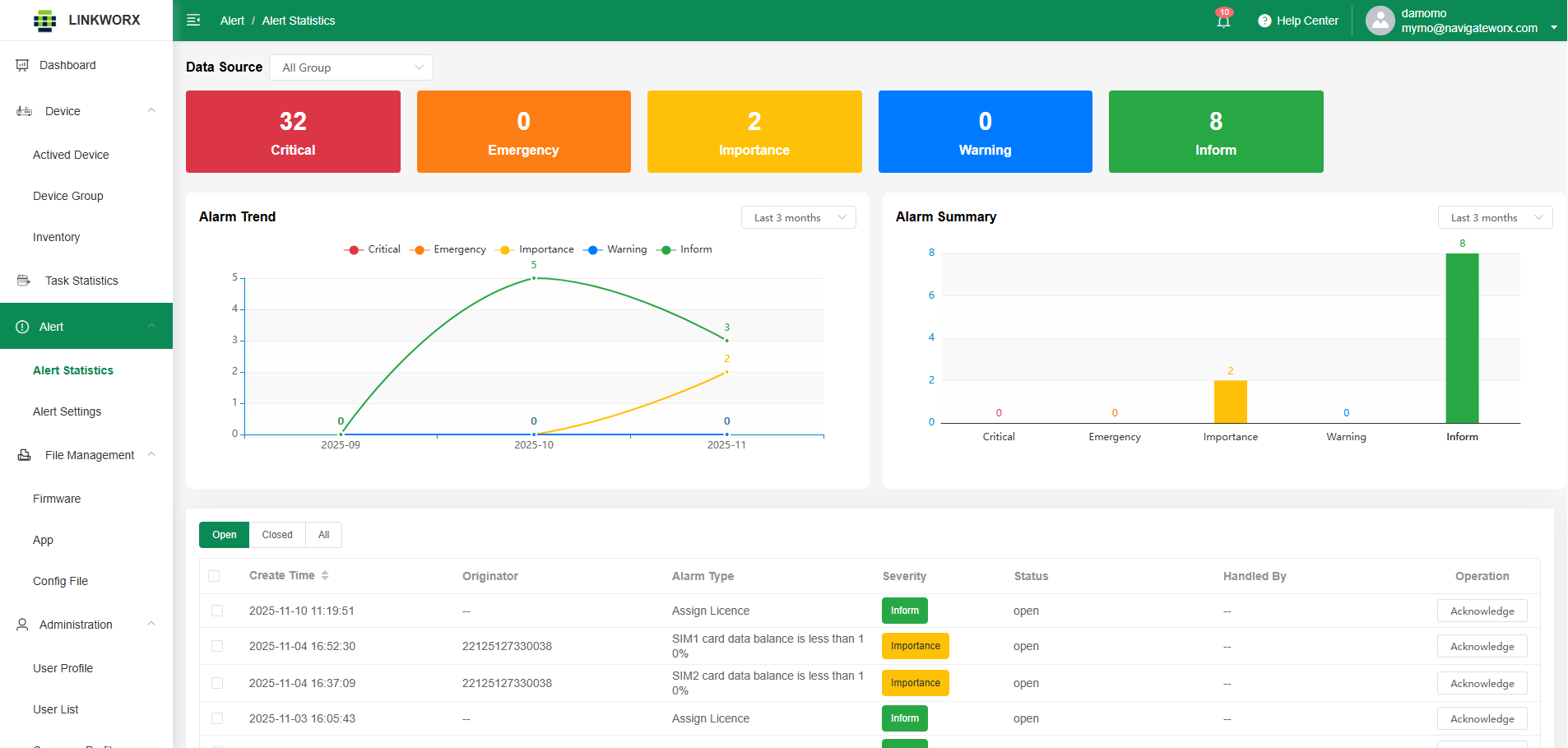Click the File Management printer icon
The width and height of the screenshot is (1568, 748).
coord(22,454)
